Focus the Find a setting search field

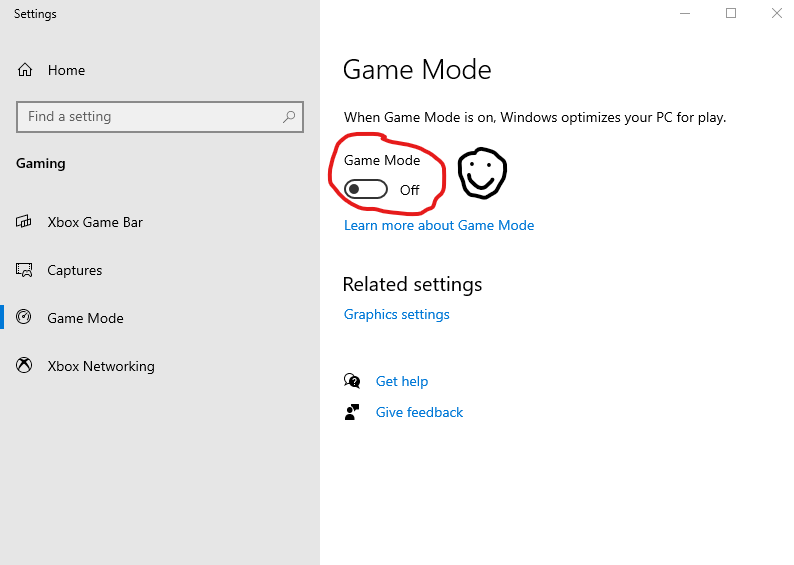point(150,117)
